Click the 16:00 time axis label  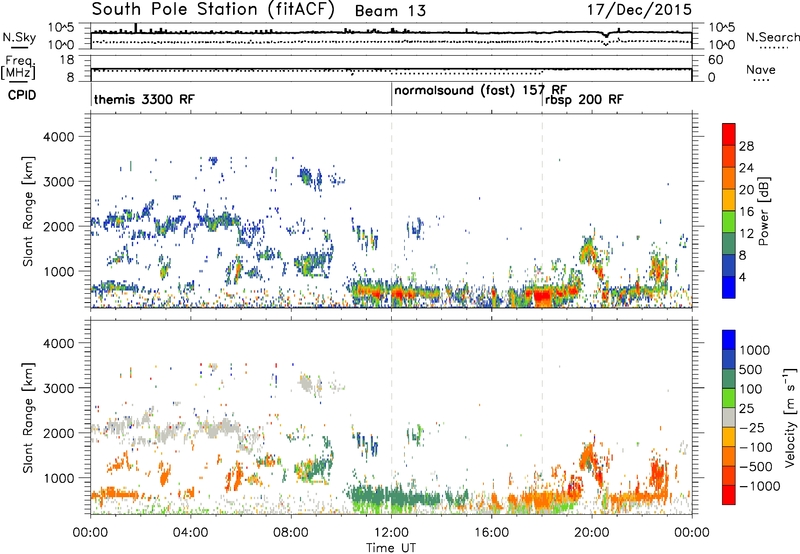click(491, 533)
